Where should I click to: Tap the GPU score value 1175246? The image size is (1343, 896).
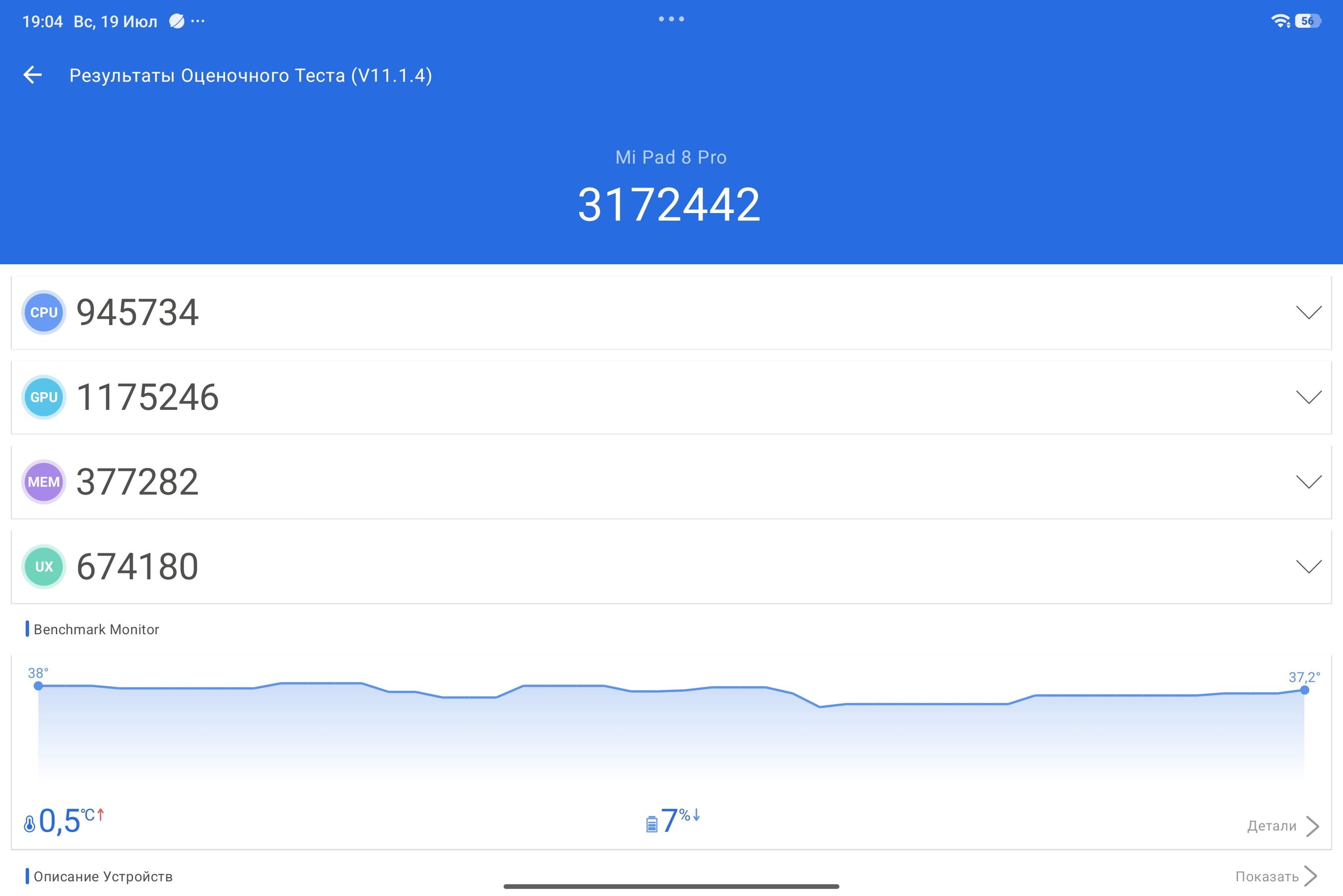[x=147, y=397]
